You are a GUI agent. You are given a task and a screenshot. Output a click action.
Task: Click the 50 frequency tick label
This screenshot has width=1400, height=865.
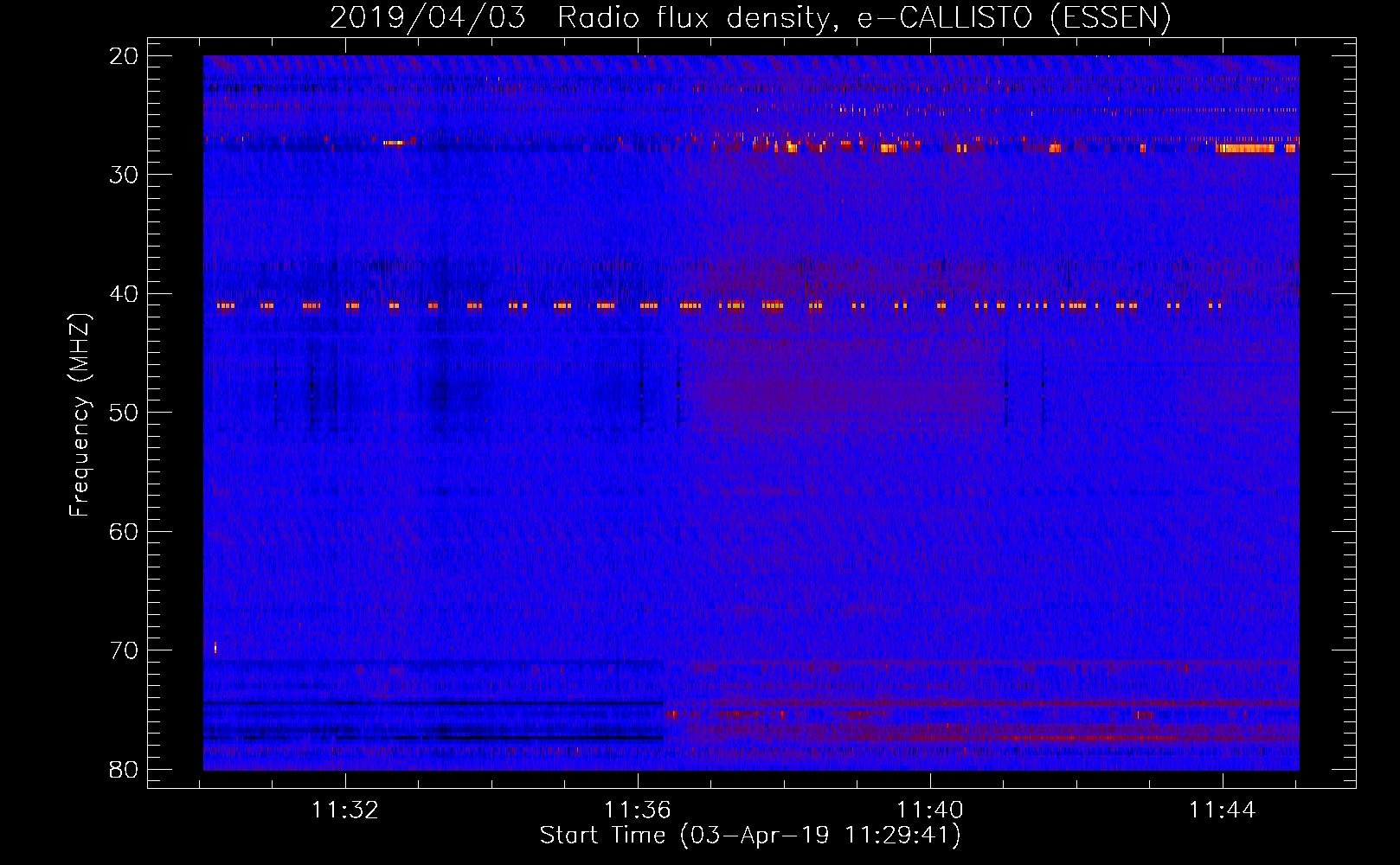(x=124, y=413)
